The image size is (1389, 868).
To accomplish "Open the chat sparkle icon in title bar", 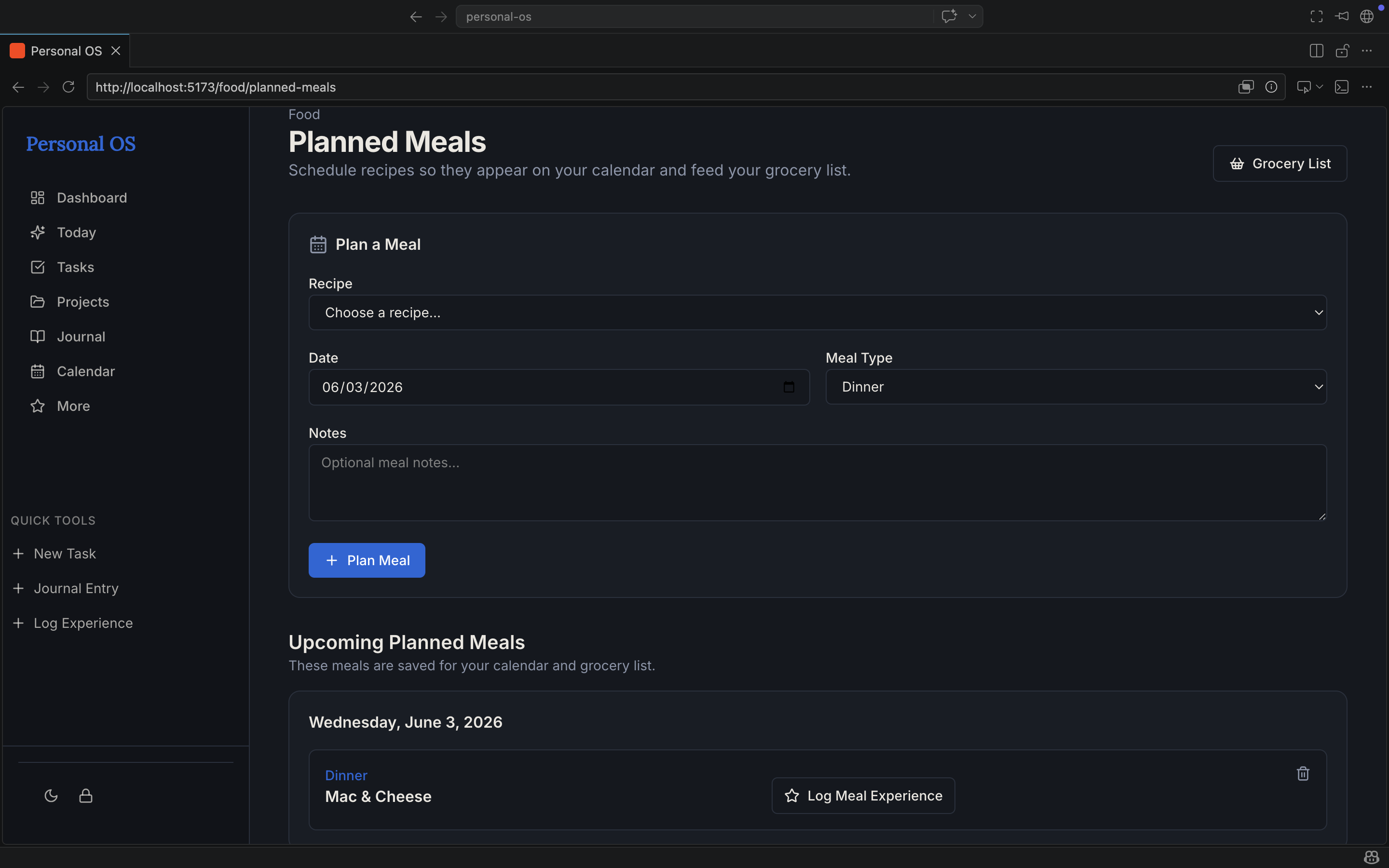I will [x=949, y=17].
